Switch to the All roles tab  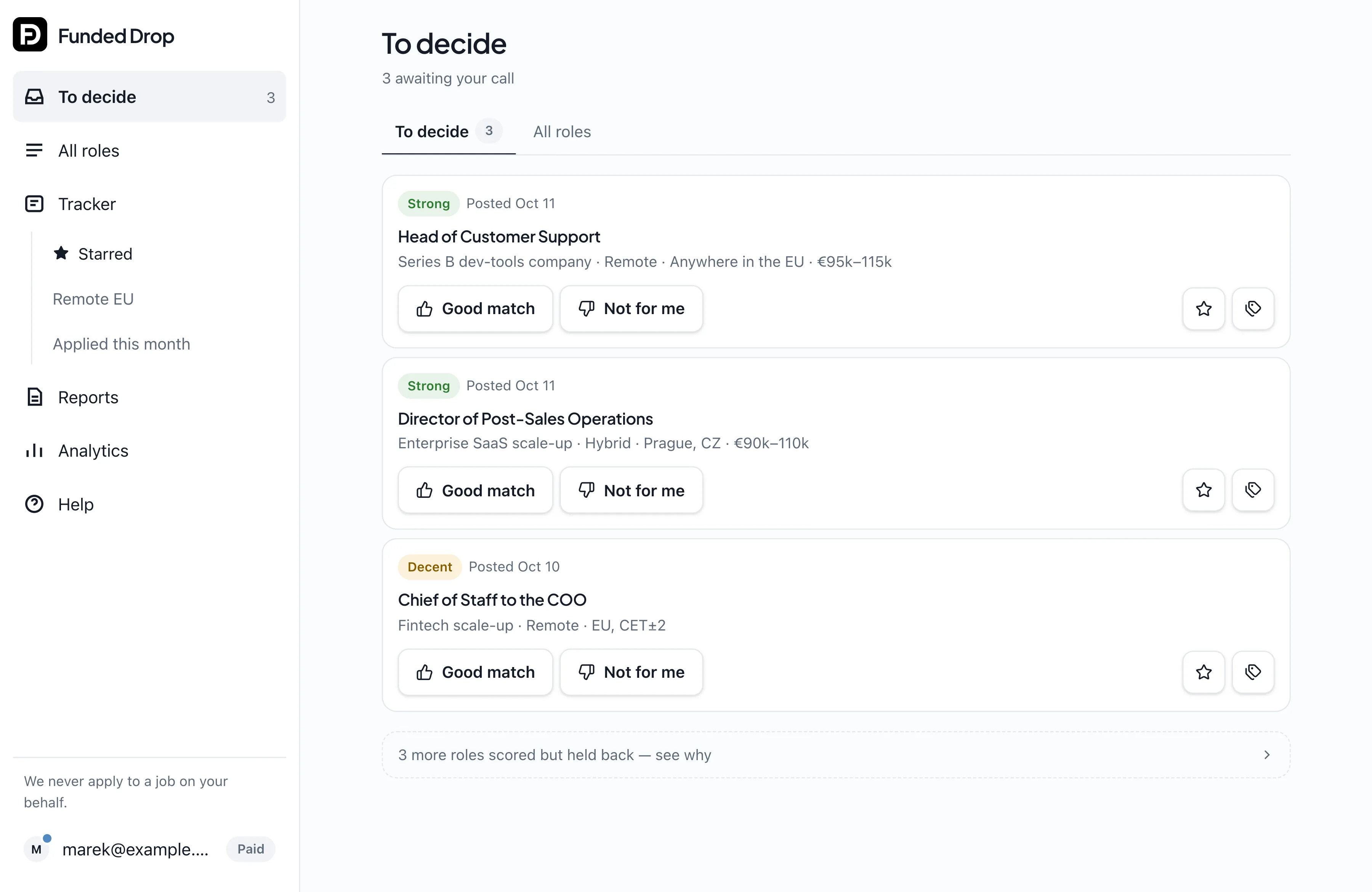coord(561,132)
